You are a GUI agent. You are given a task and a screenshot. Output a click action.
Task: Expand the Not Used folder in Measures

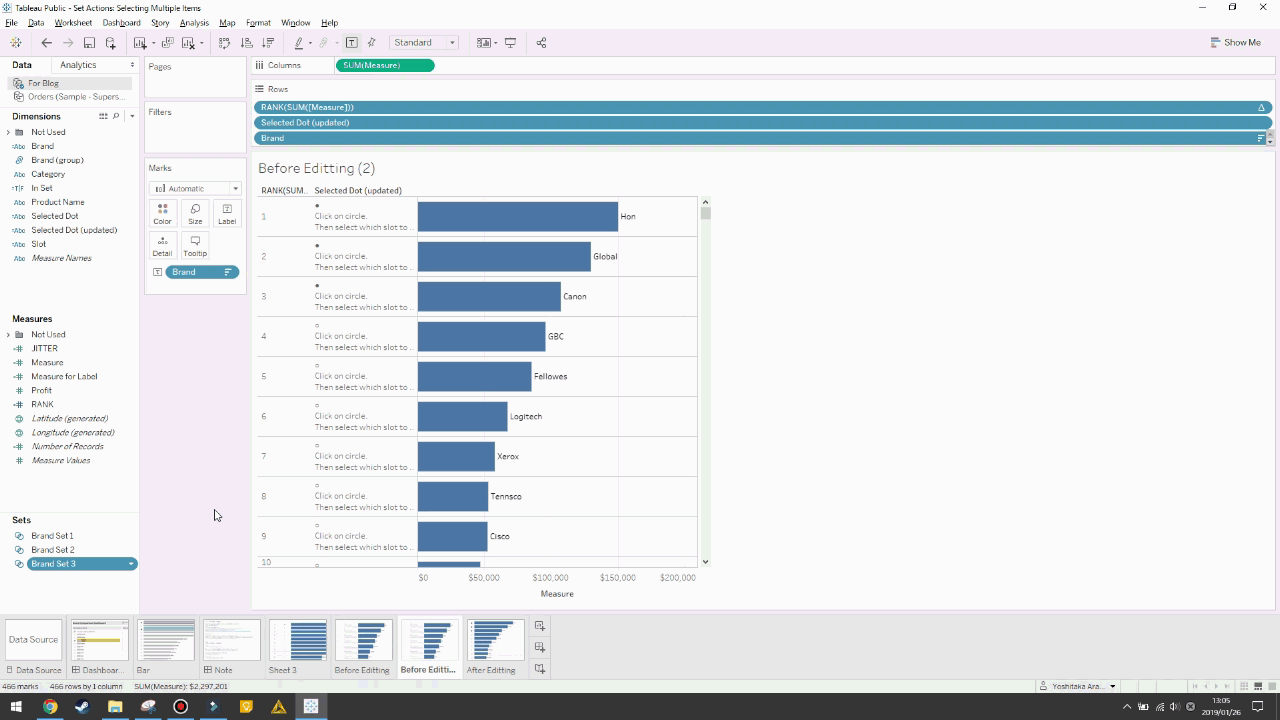[x=10, y=335]
